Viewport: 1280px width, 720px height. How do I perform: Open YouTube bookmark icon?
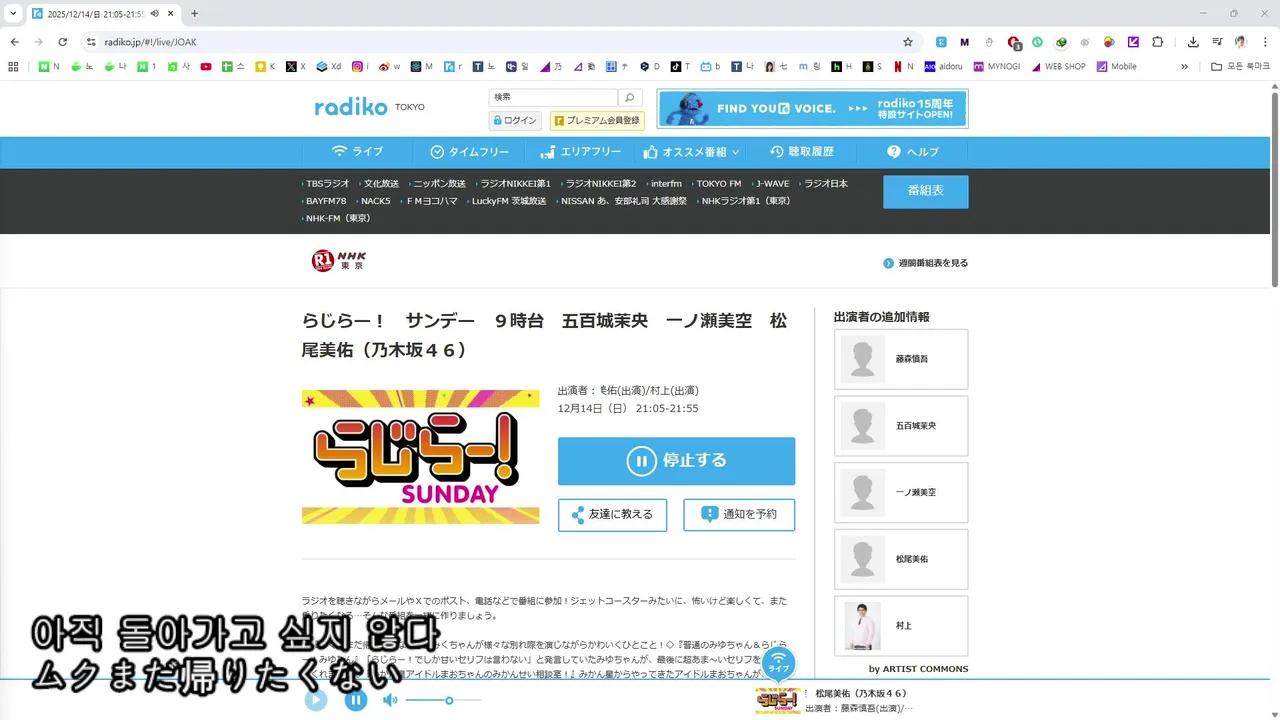tap(206, 67)
